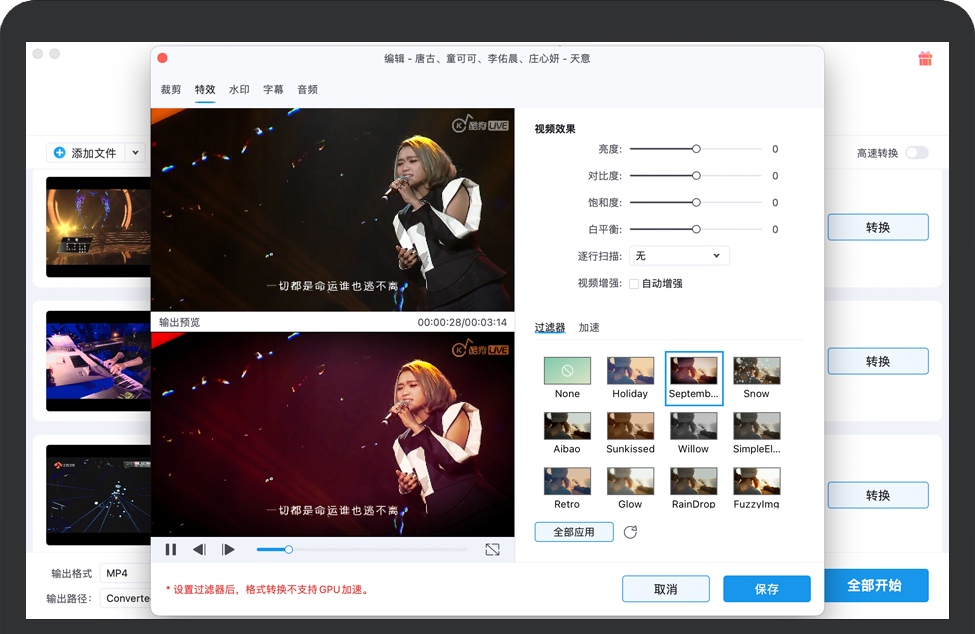This screenshot has height=634, width=975.
Task: Select the RainDrop filter
Action: 693,489
